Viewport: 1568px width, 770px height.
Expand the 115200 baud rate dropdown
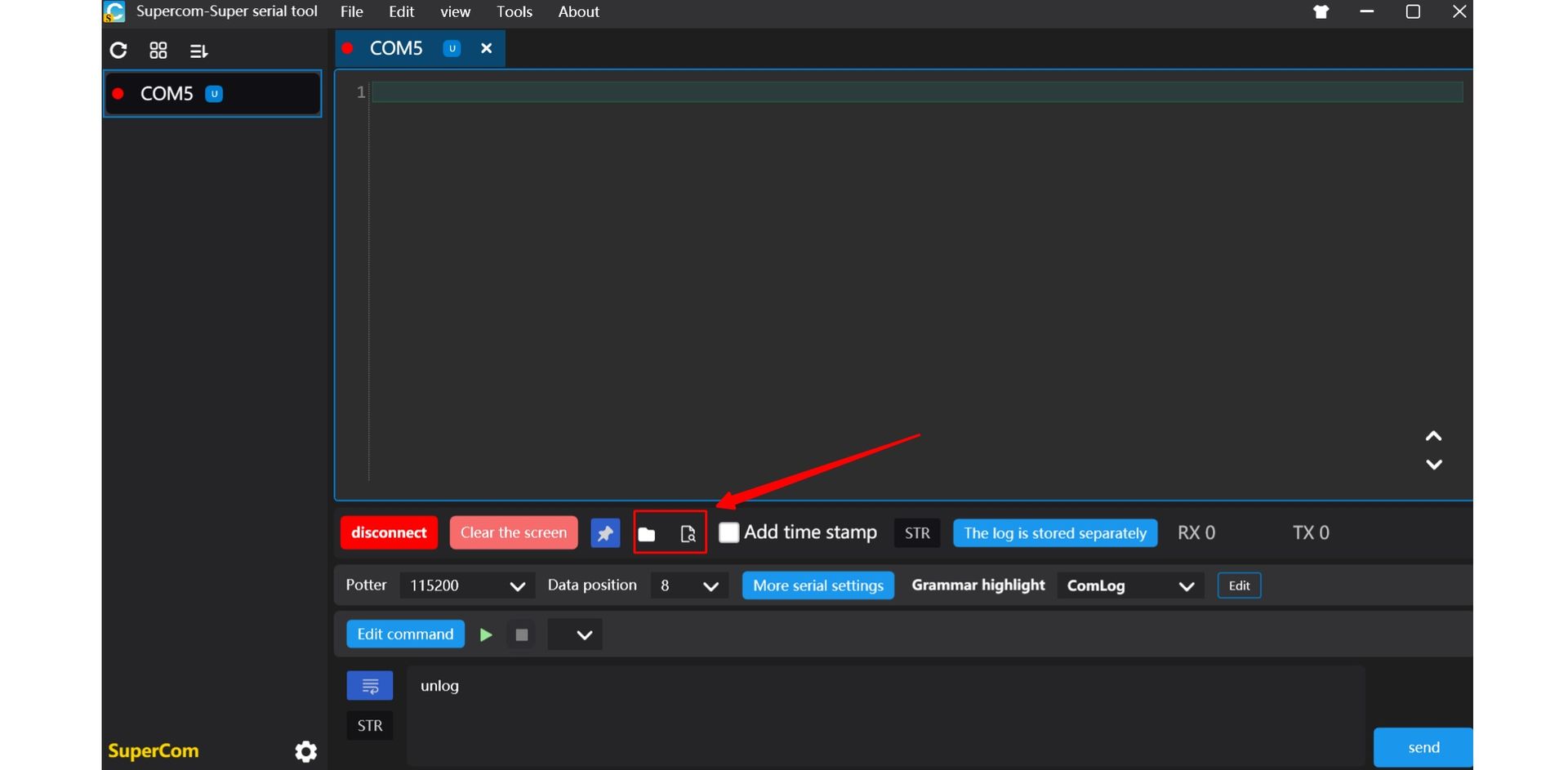(x=466, y=585)
